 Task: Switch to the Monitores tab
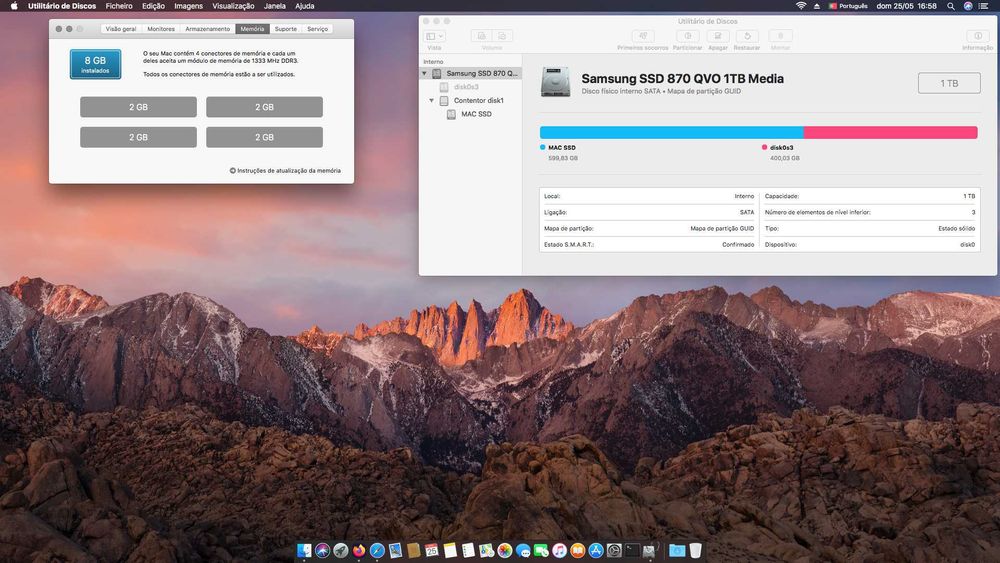(161, 29)
